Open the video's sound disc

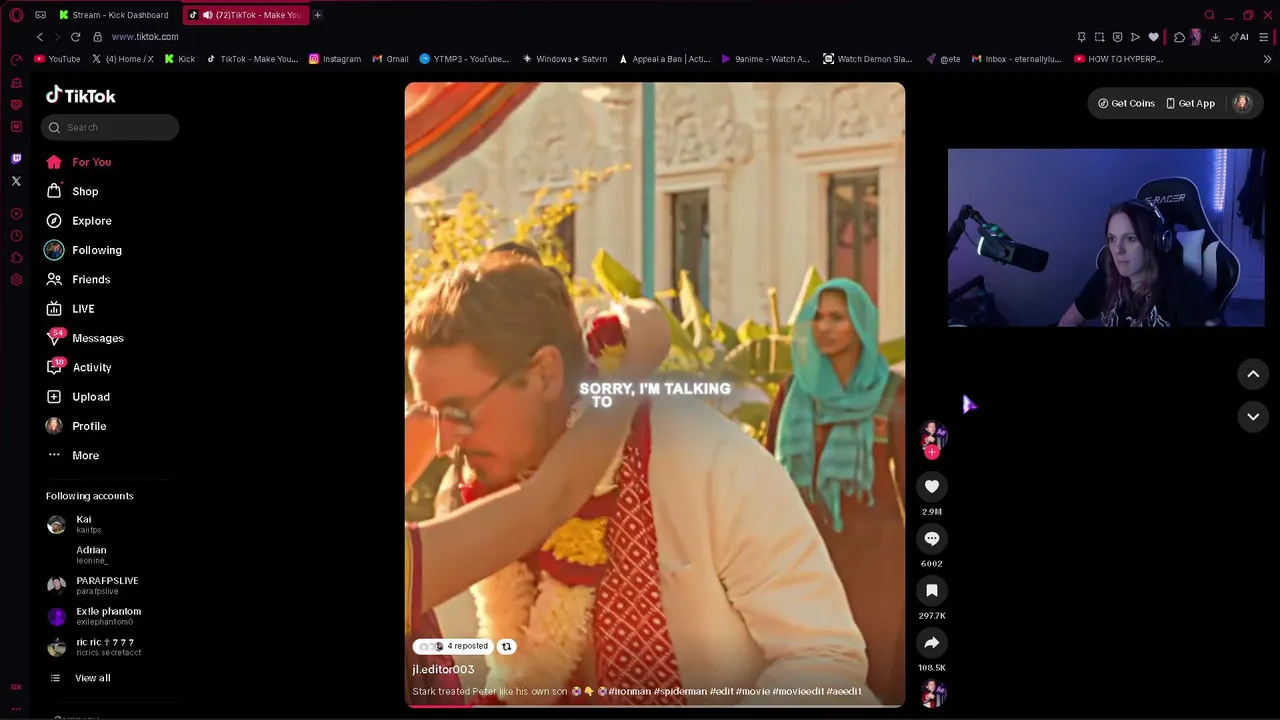pyautogui.click(x=932, y=693)
